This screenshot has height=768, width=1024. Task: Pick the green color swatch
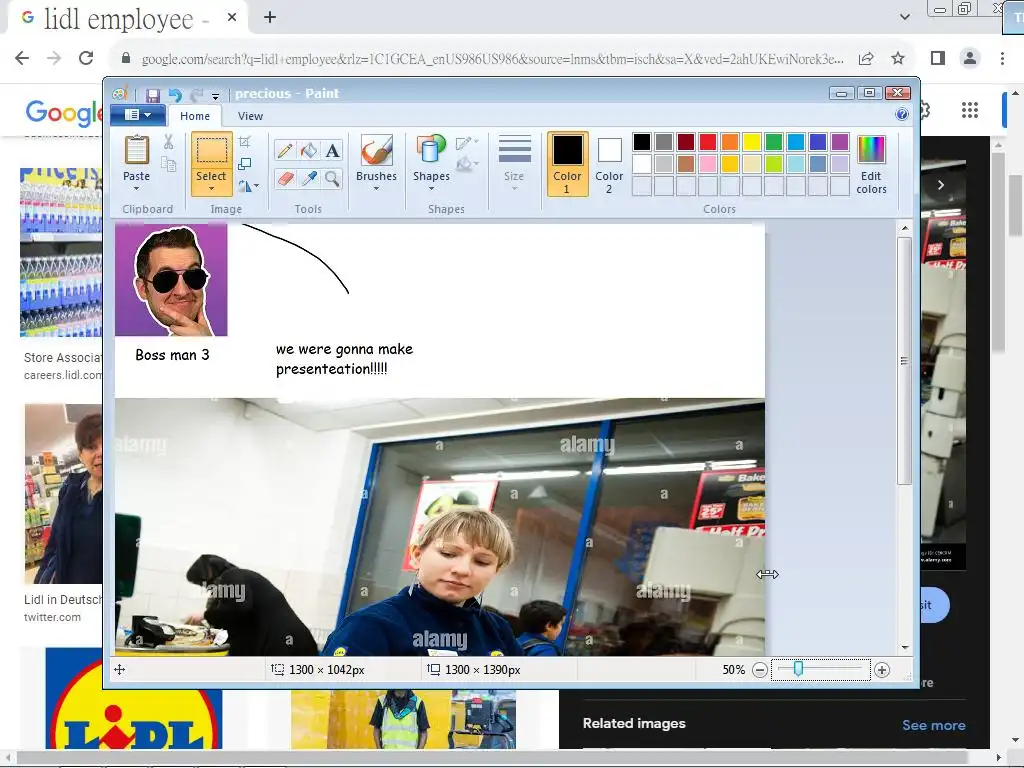773,142
